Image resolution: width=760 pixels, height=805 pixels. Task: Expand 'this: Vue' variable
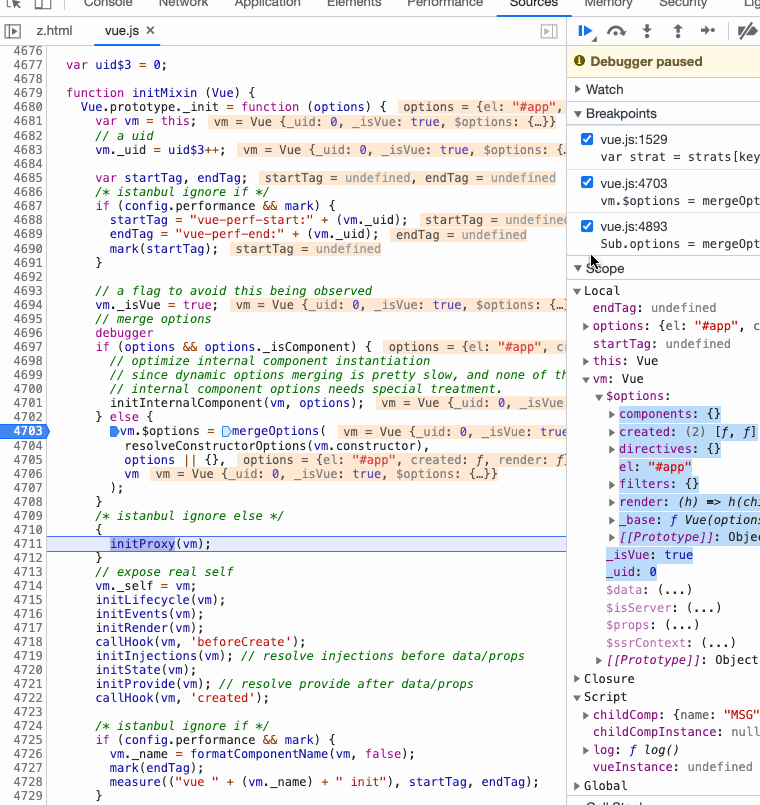pos(586,361)
